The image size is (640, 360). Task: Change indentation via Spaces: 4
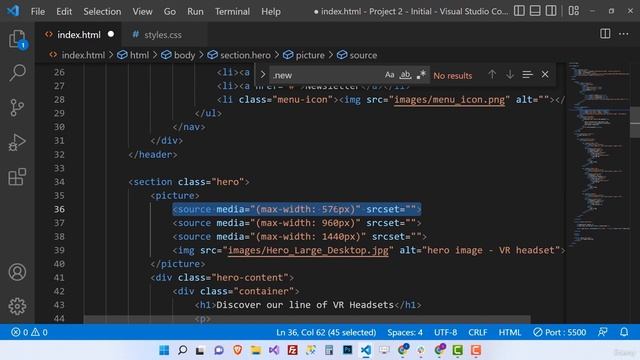point(405,332)
